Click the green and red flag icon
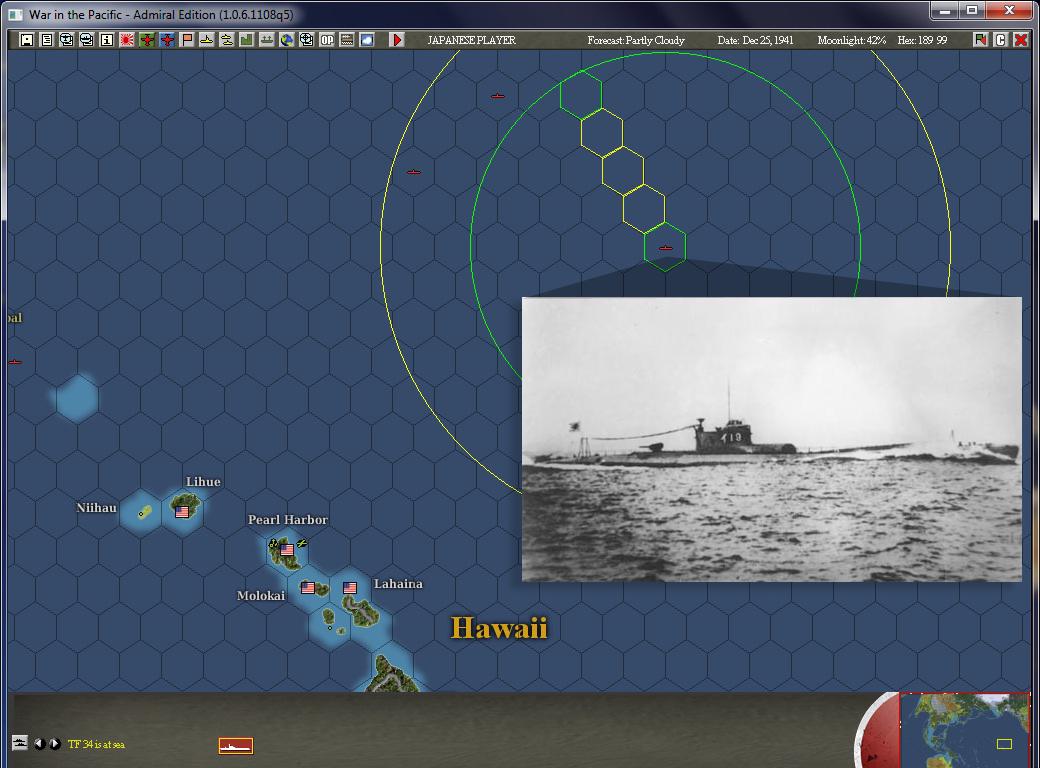The image size is (1040, 768). point(980,40)
